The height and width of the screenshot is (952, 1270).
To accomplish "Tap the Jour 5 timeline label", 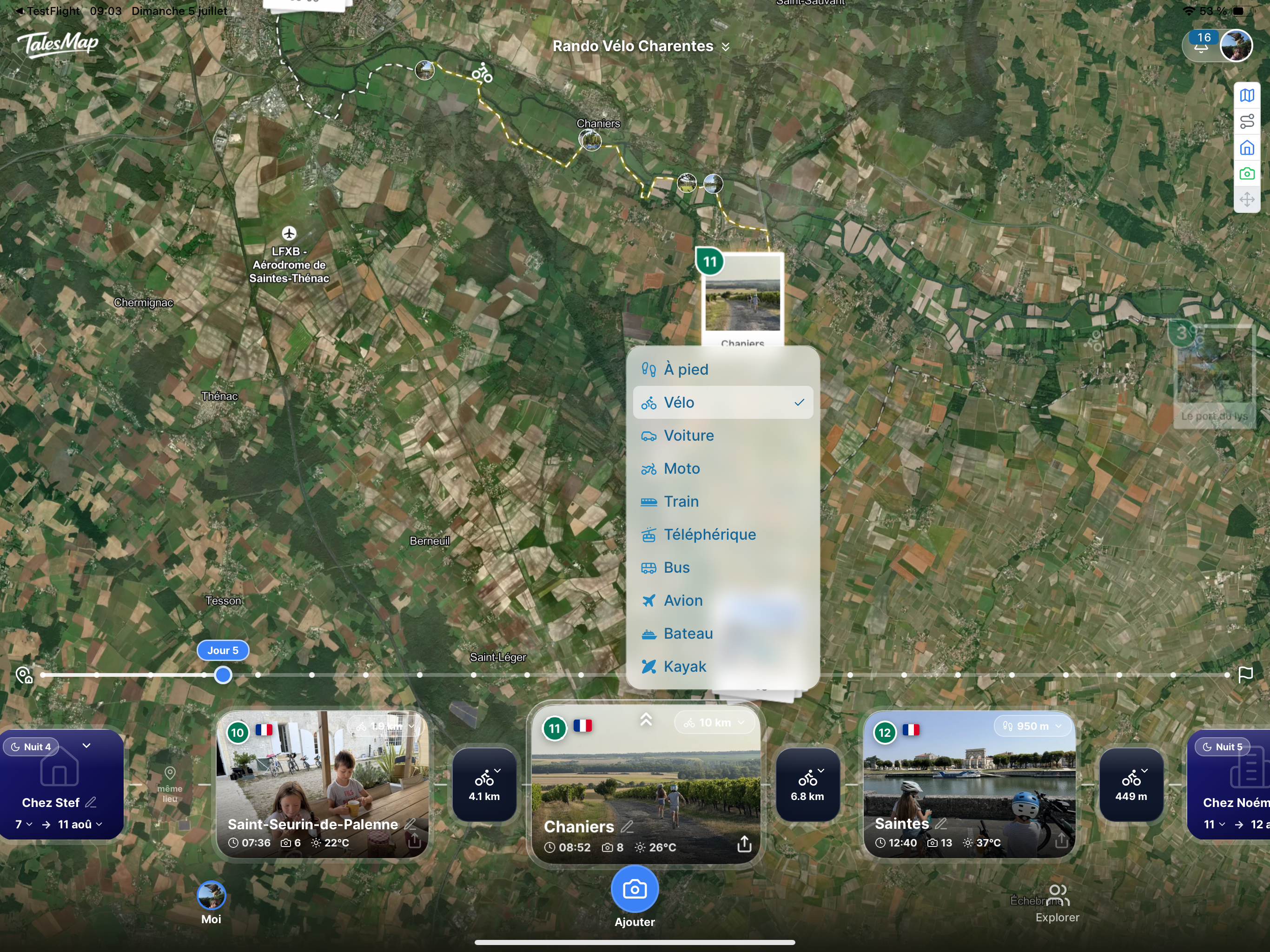I will pos(223,650).
